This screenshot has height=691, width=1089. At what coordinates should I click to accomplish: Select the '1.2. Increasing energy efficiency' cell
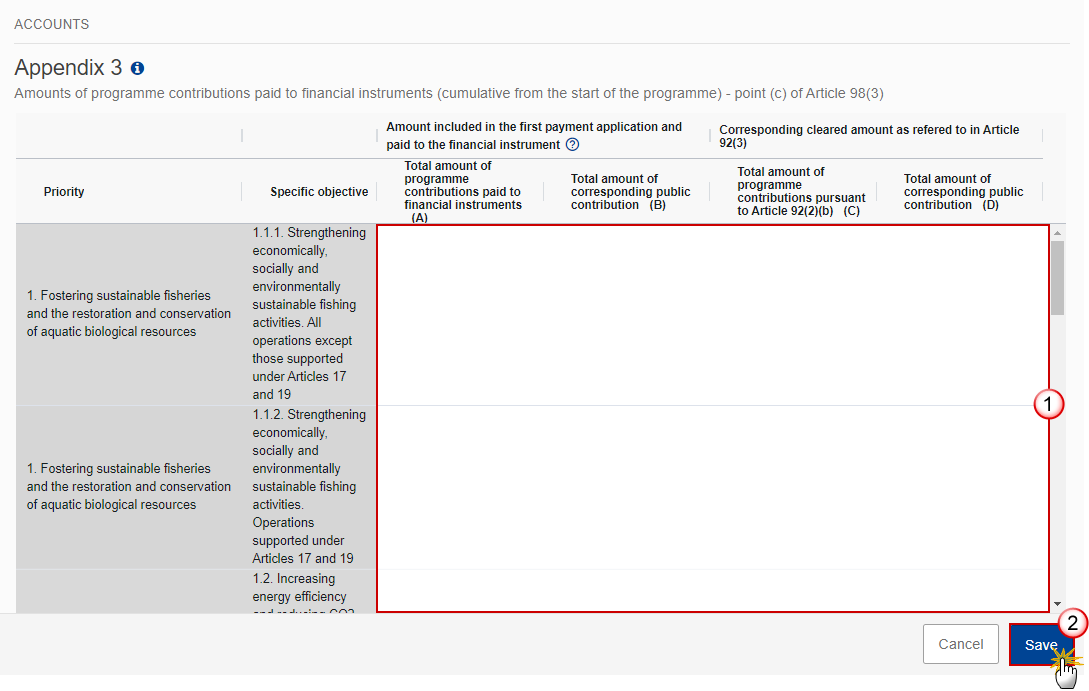click(x=309, y=592)
